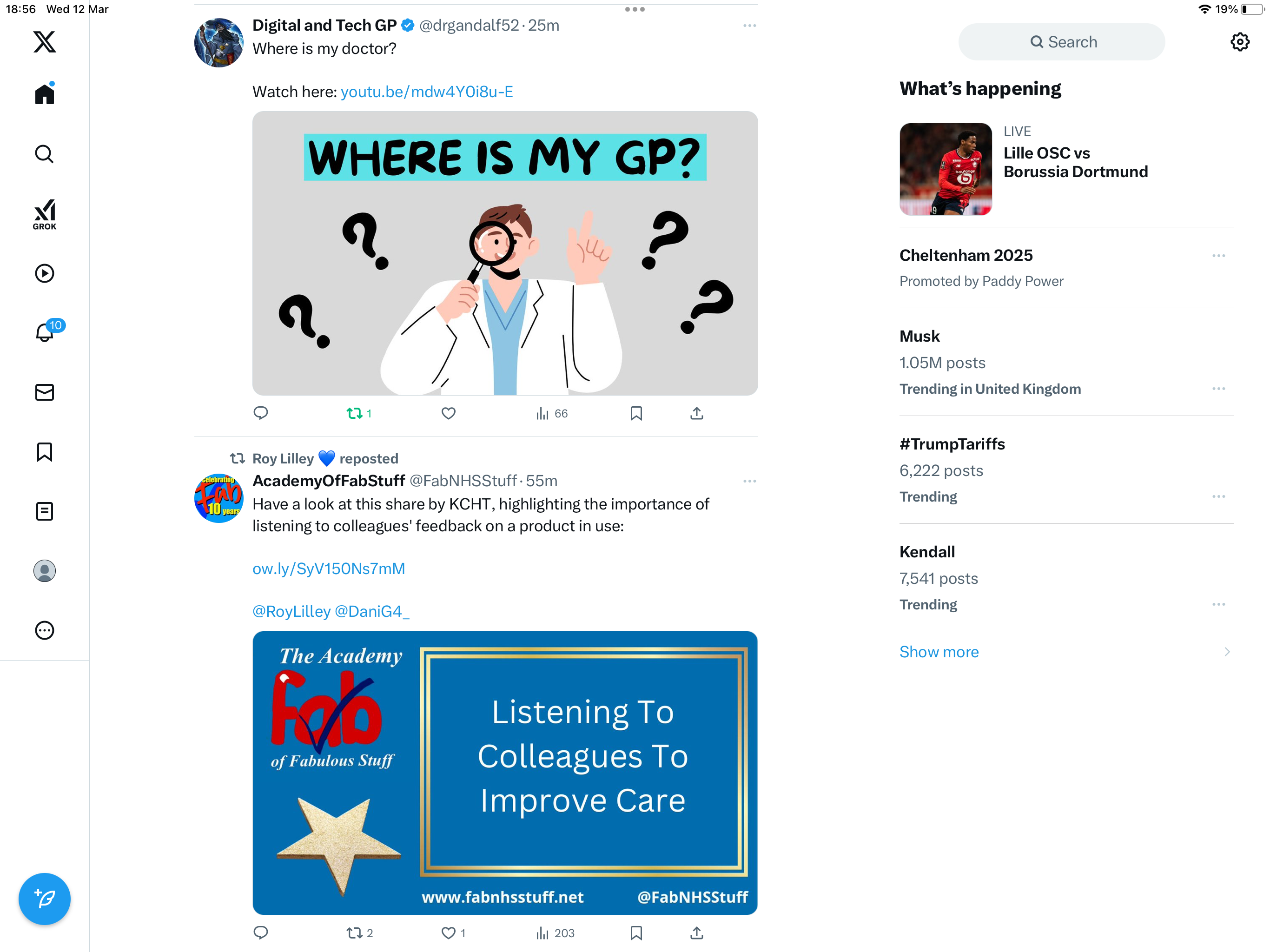Open the #TrumpTariffs trending item
The image size is (1270, 952).
[1066, 469]
